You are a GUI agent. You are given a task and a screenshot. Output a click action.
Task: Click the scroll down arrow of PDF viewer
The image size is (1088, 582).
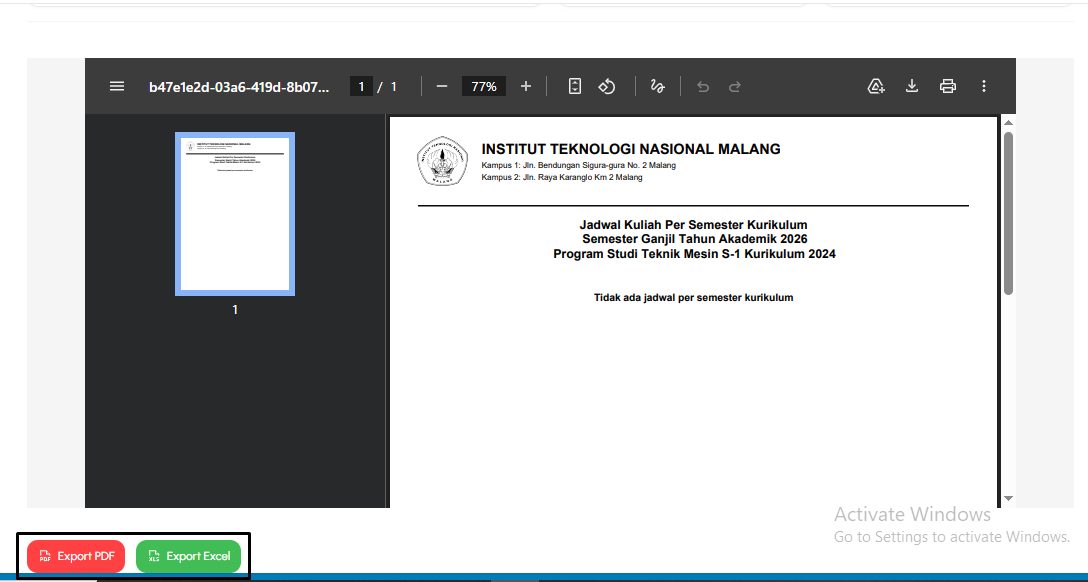pos(1008,498)
